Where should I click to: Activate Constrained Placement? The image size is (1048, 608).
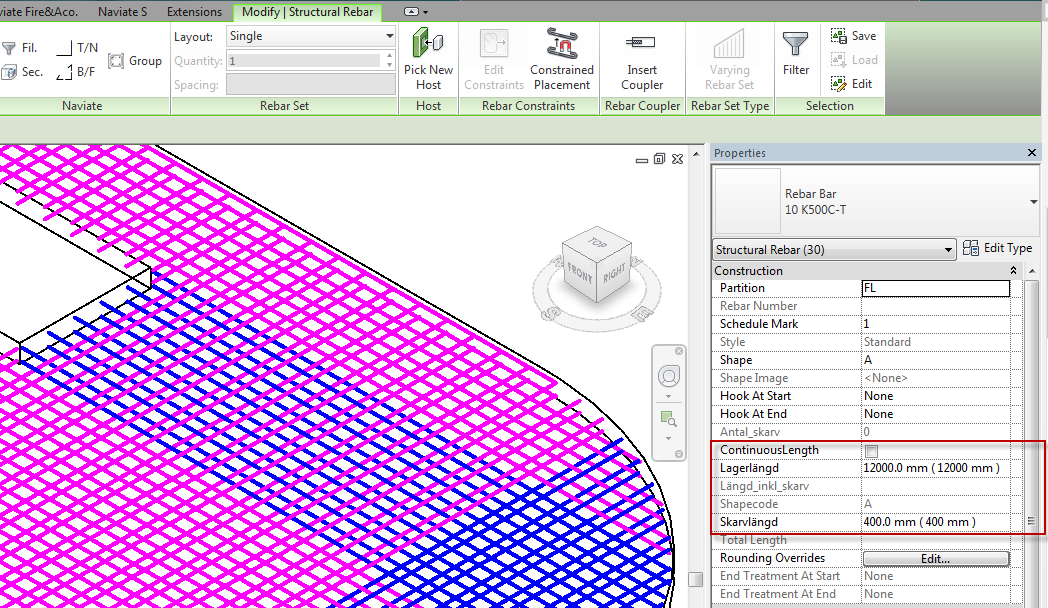pyautogui.click(x=561, y=60)
